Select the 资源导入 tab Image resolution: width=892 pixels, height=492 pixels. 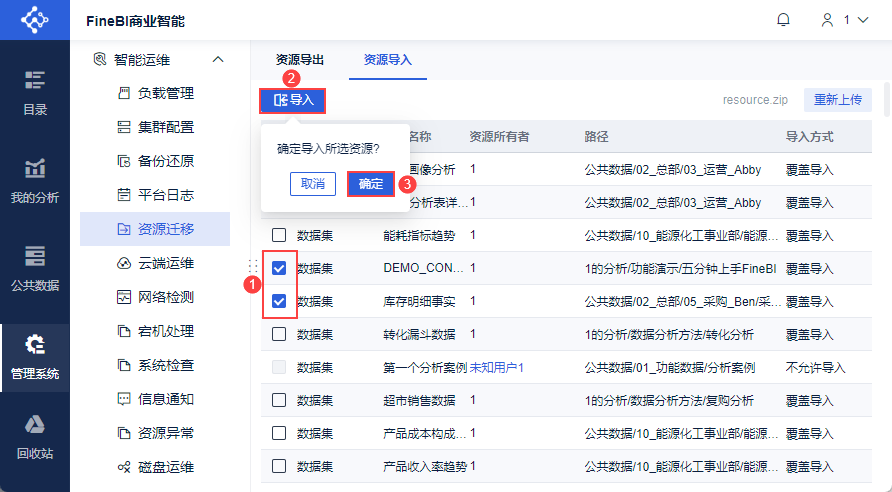pos(388,60)
